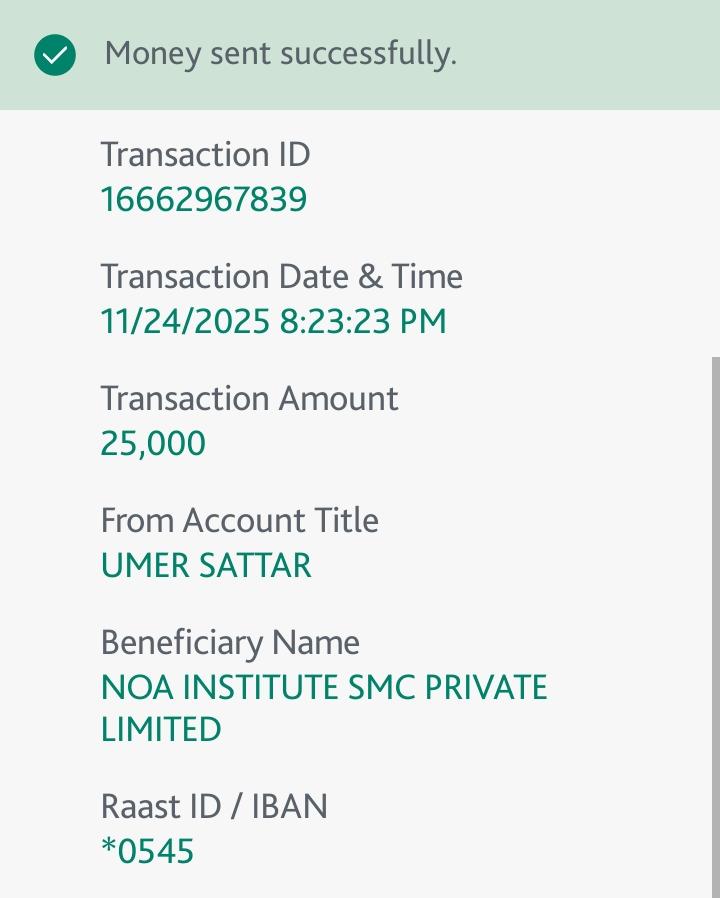The height and width of the screenshot is (898, 720).
Task: Select the Transaction Date & Time label
Action: tap(281, 277)
